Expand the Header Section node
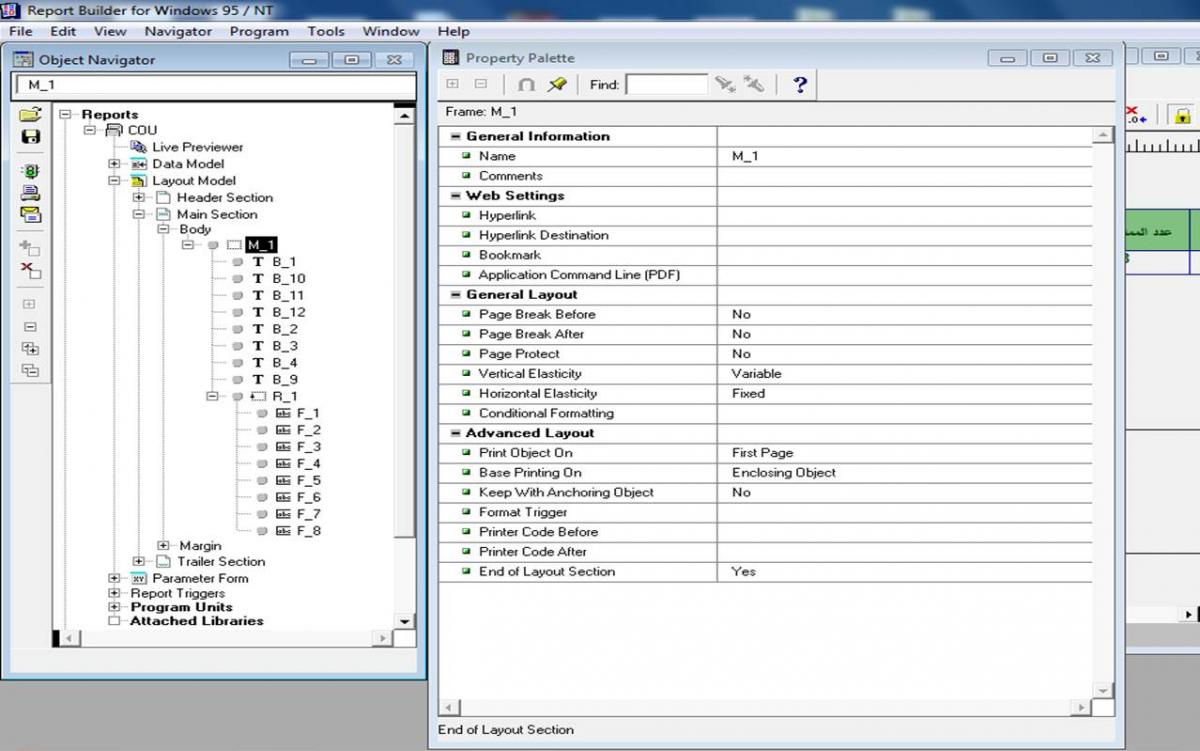 139,198
